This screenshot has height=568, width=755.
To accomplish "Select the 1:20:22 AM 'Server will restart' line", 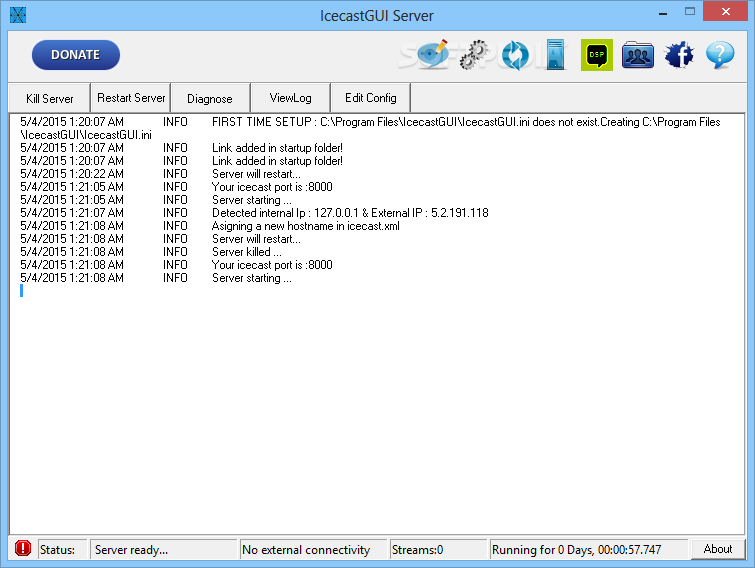I will (160, 174).
